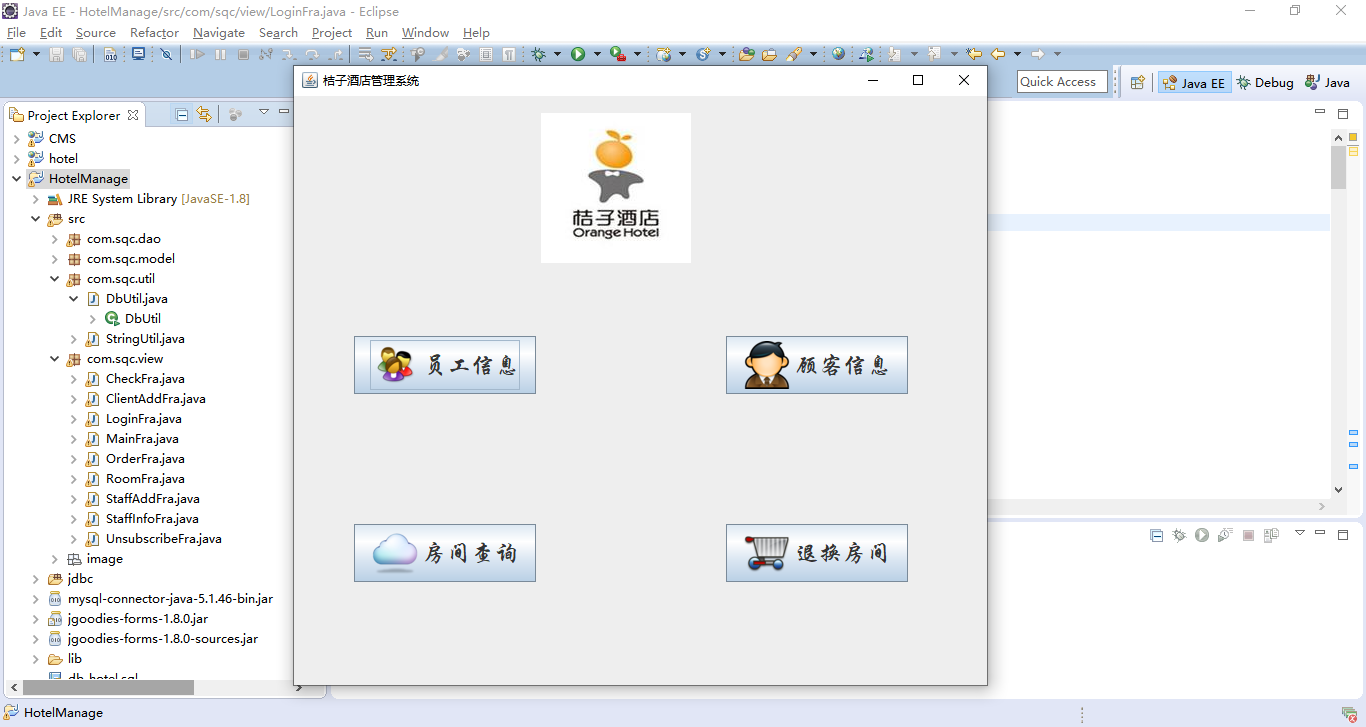Select mysql-connector-java-5.1.46-bin.jar item
The height and width of the screenshot is (727, 1366).
point(170,599)
